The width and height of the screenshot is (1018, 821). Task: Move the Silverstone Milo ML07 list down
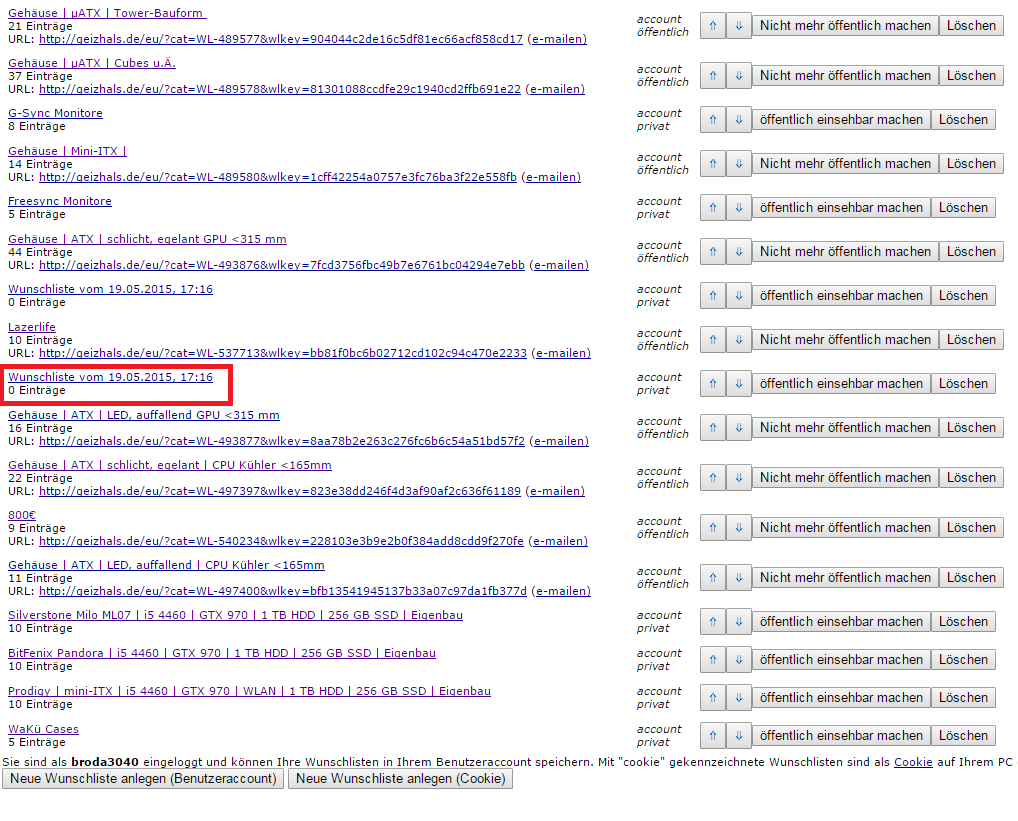[x=739, y=622]
